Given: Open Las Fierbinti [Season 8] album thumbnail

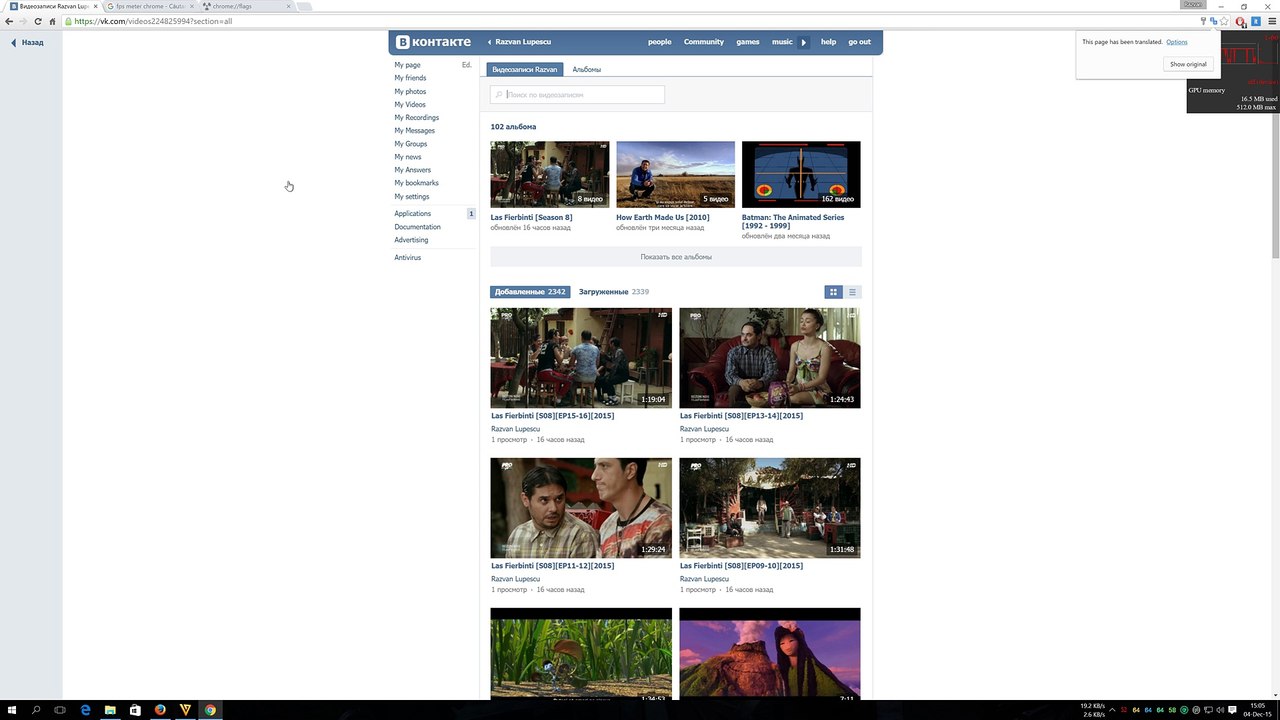Looking at the screenshot, I should (550, 174).
